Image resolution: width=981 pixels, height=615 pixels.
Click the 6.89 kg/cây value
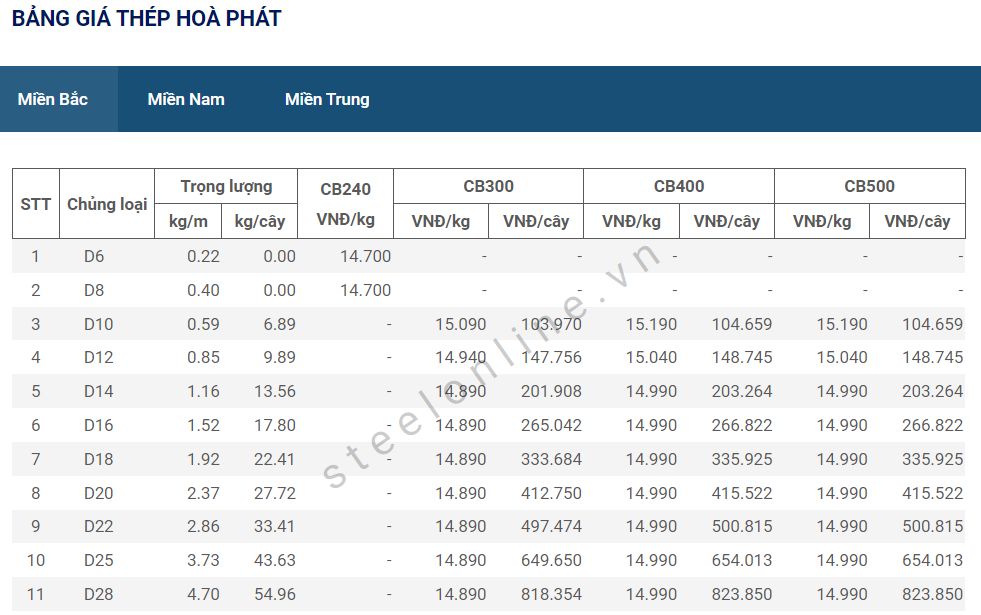(280, 324)
